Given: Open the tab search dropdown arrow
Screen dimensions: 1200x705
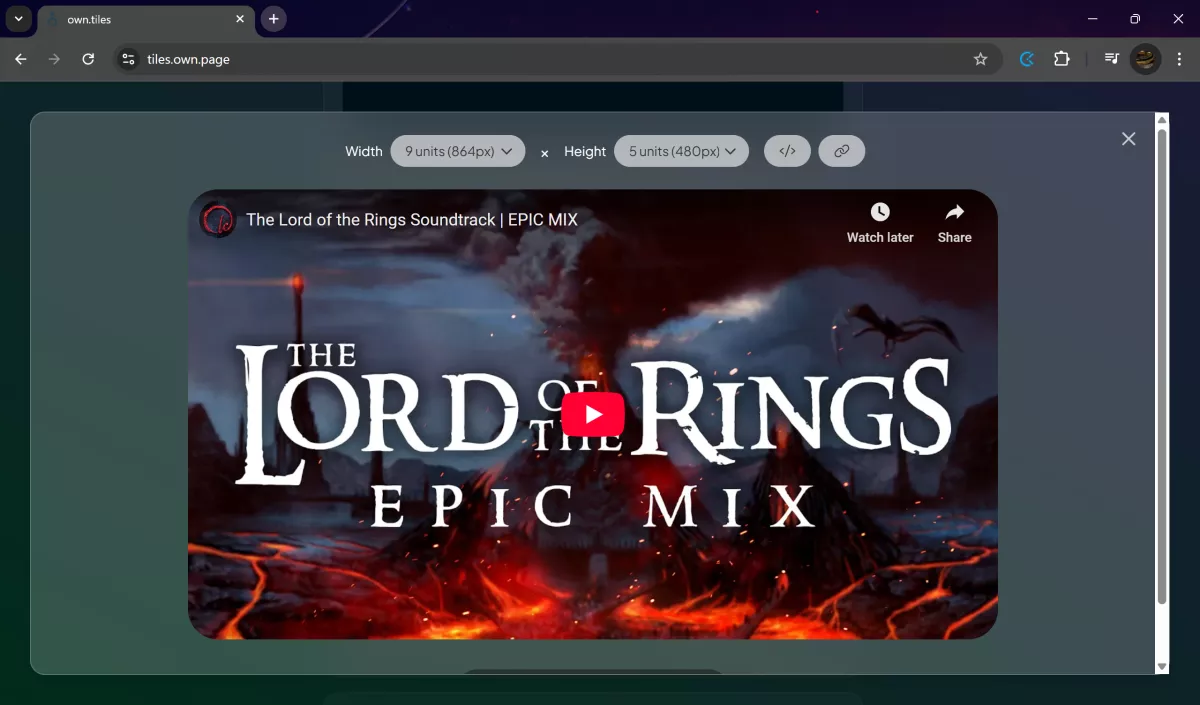Looking at the screenshot, I should 18,19.
